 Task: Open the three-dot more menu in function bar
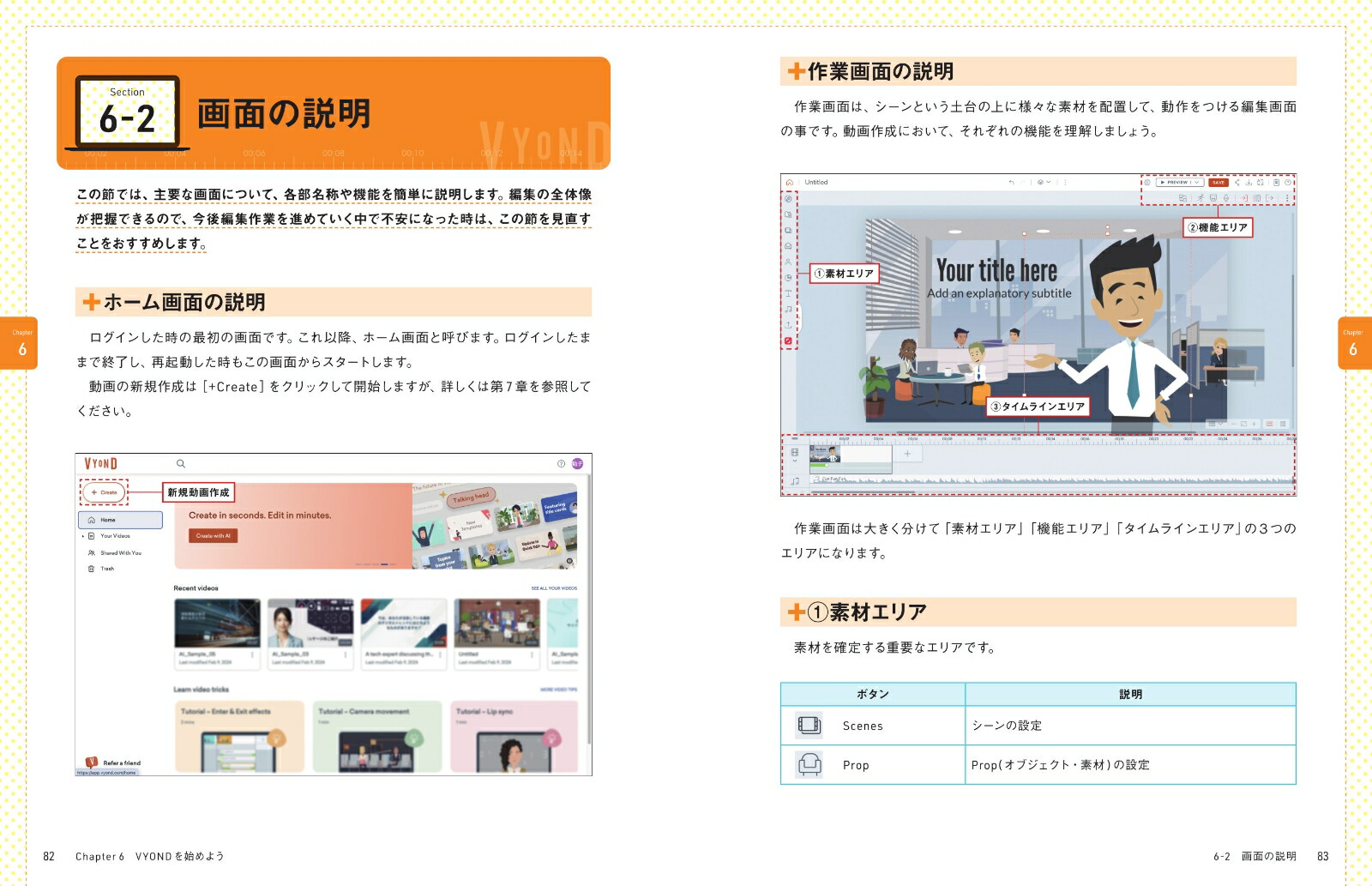pos(1287,198)
